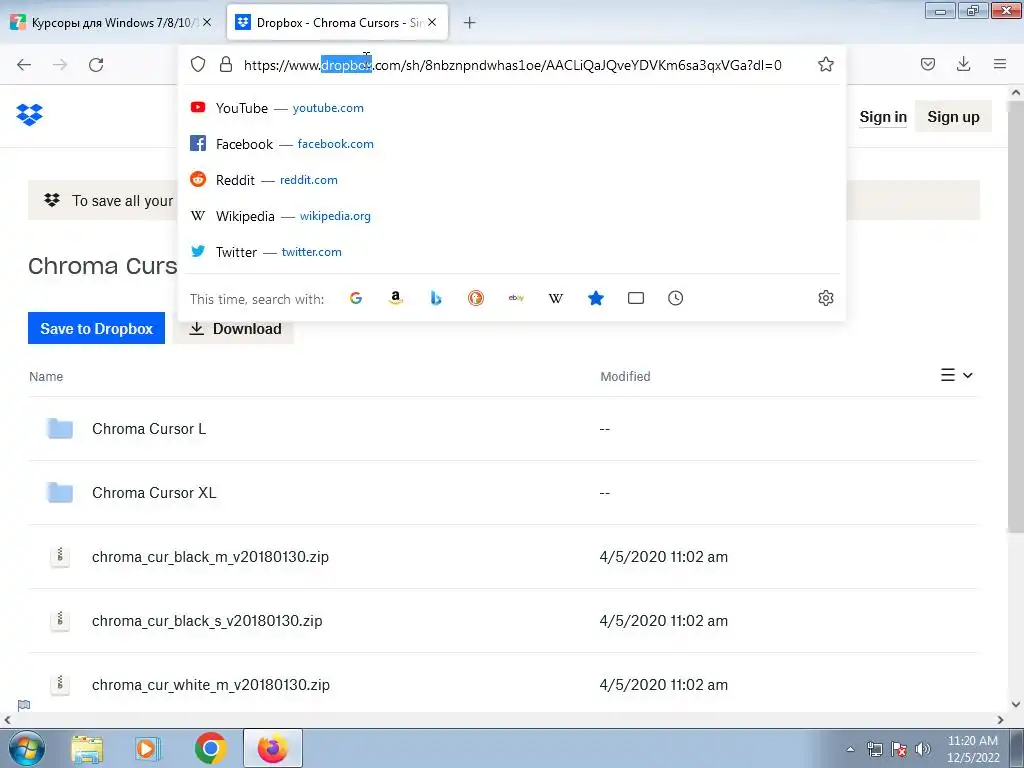1024x768 pixels.
Task: Open chroma_cur_white_m_v20180130.zip
Action: coord(211,685)
